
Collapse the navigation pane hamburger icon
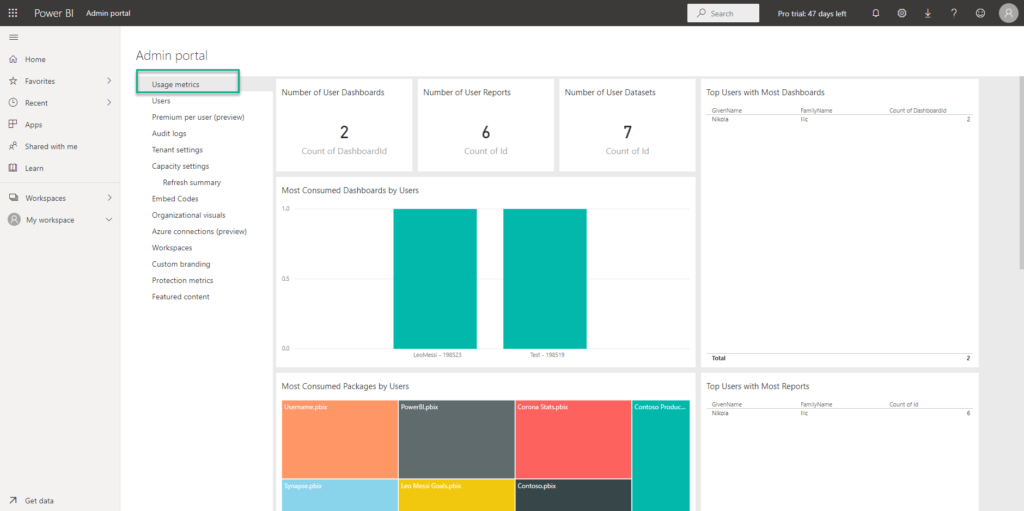point(13,37)
